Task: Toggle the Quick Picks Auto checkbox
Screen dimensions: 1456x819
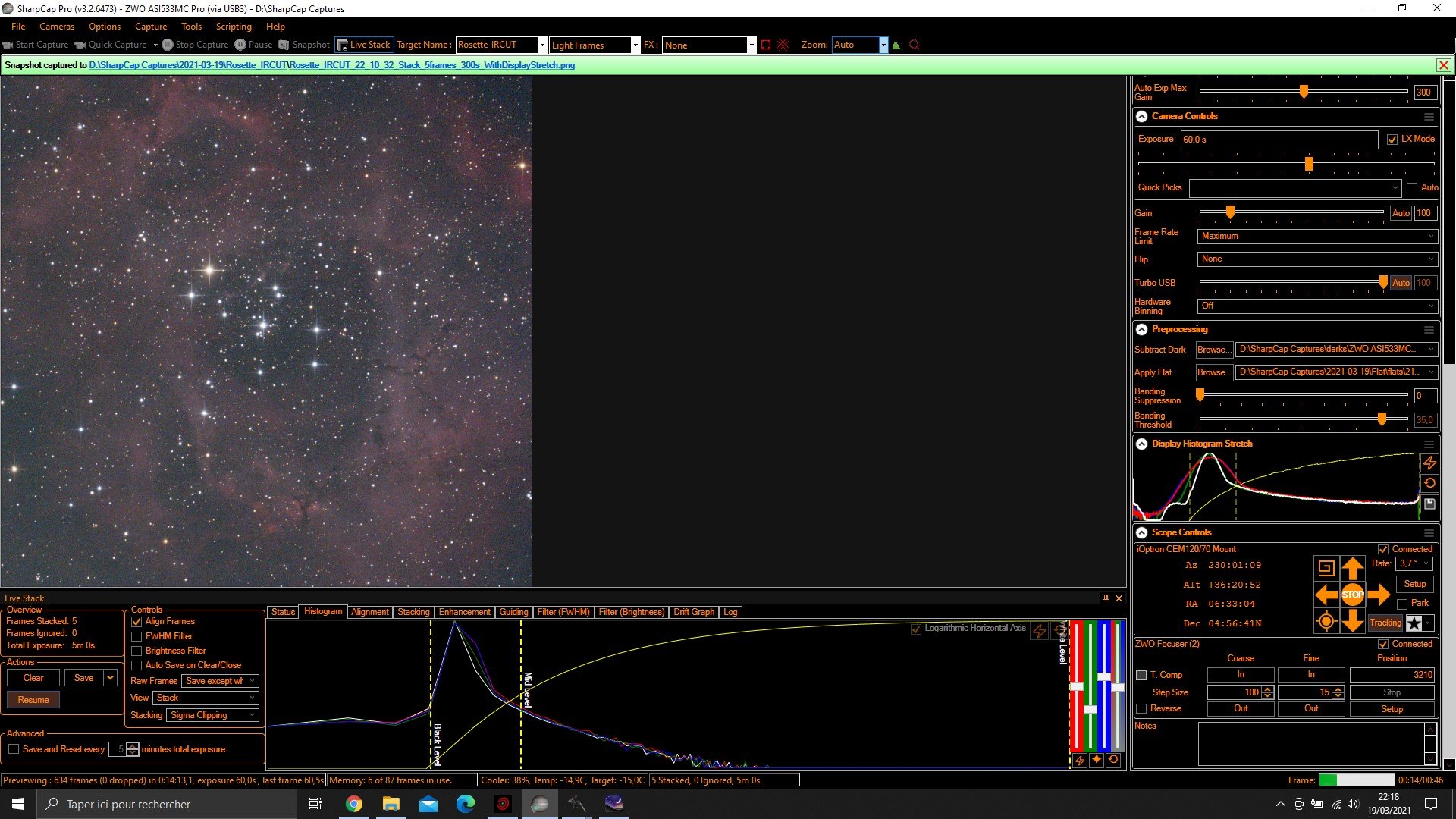Action: click(1412, 188)
